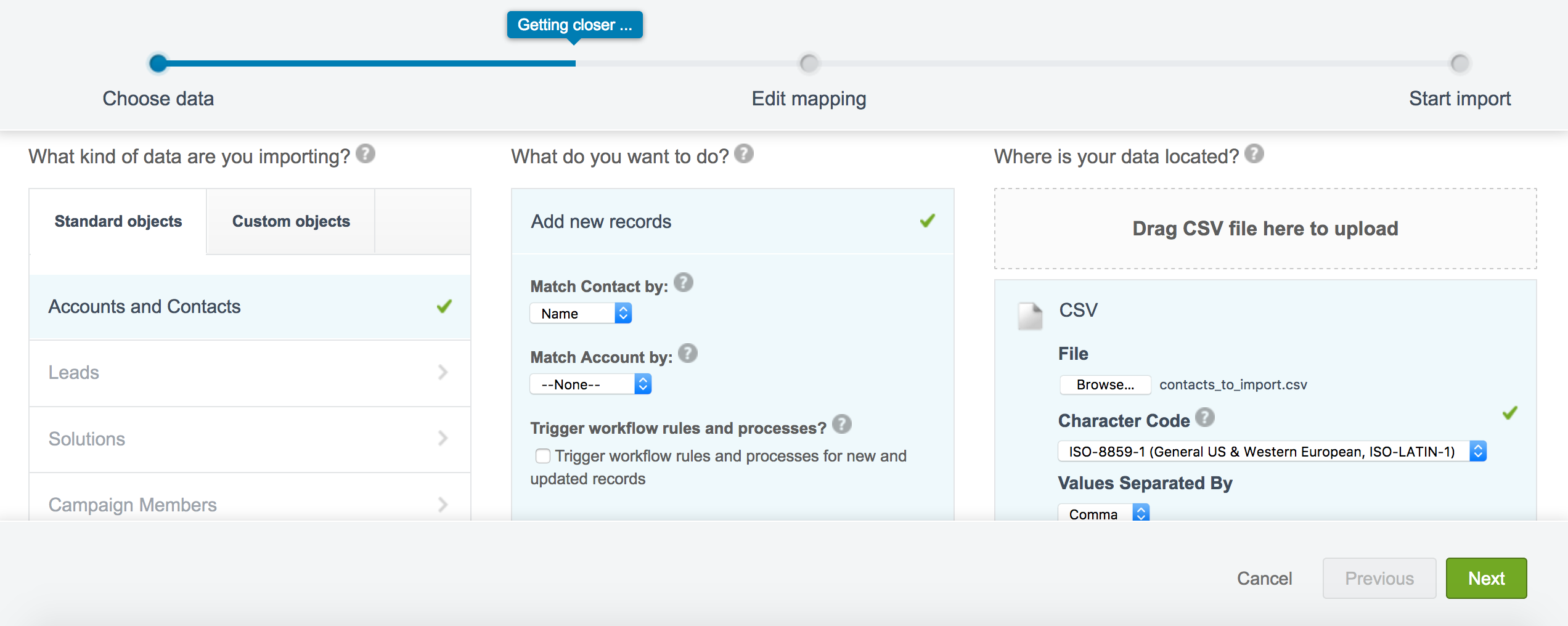Switch to Custom objects tab
1568x626 pixels.
click(291, 221)
